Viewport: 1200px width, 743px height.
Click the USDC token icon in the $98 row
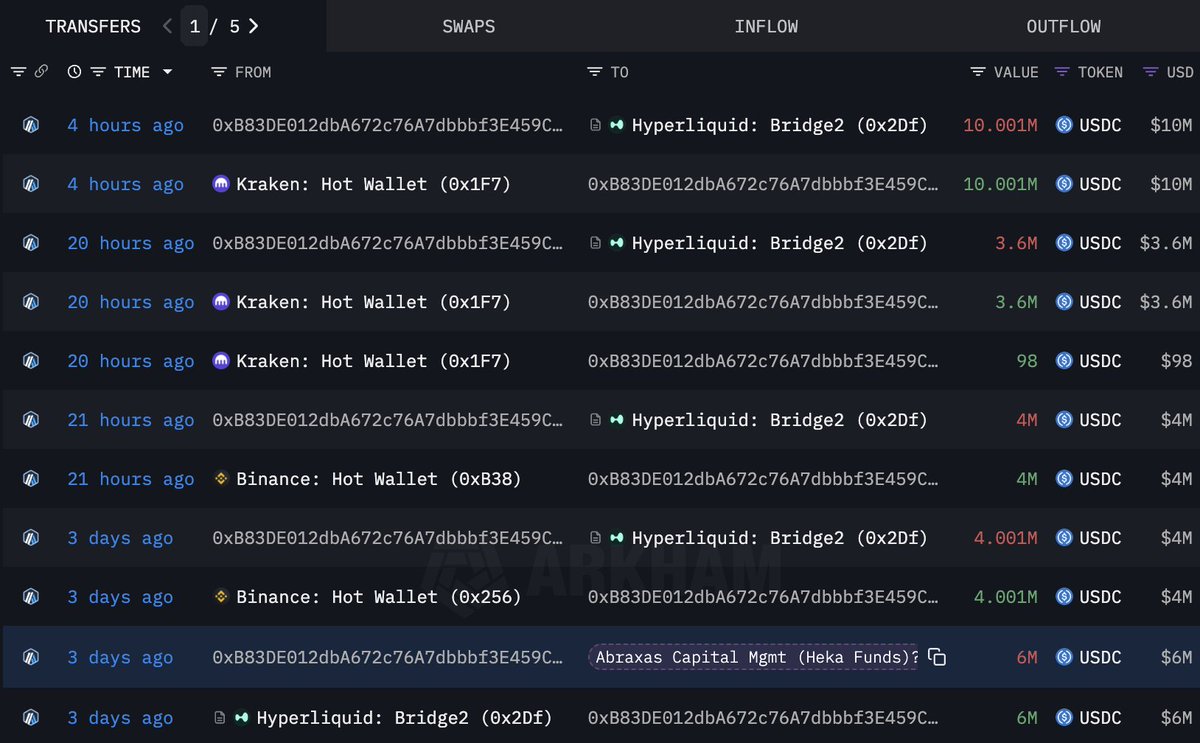click(x=1064, y=361)
